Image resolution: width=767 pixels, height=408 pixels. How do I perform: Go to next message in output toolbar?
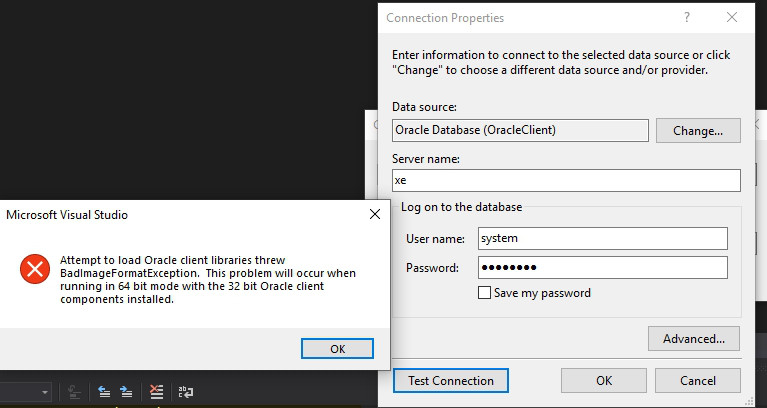pos(126,392)
